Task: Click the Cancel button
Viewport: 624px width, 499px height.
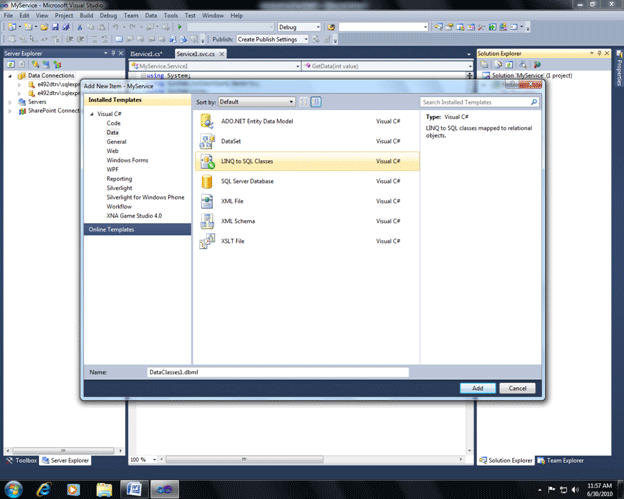Action: pyautogui.click(x=517, y=388)
